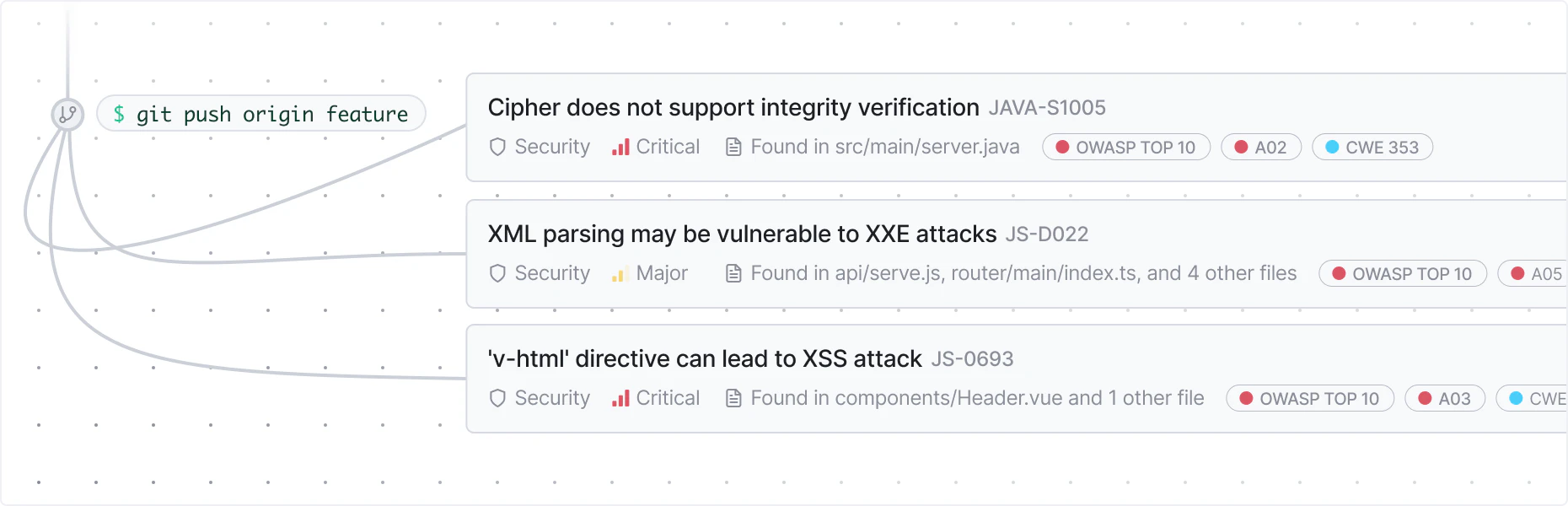Screen dimensions: 1568x506
Task: Select the OWASP TOP 10 tag on the Cipher issue
Action: [x=1126, y=148]
